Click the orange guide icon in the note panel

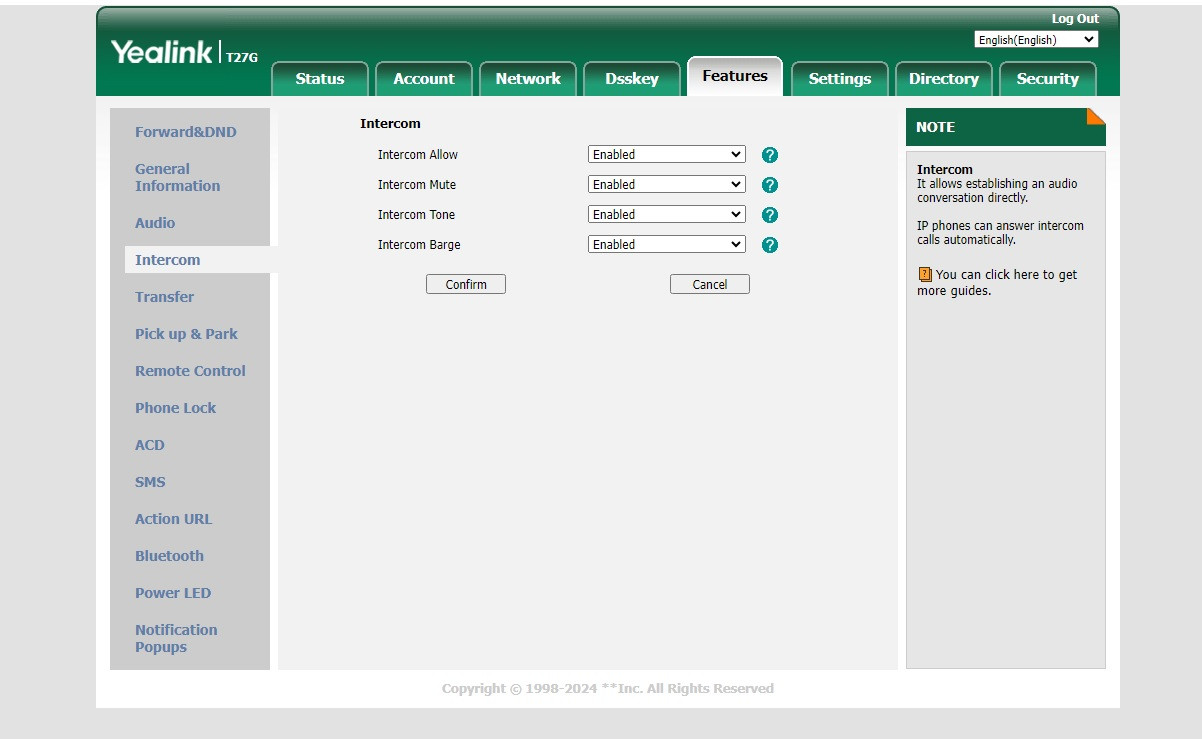tap(925, 274)
